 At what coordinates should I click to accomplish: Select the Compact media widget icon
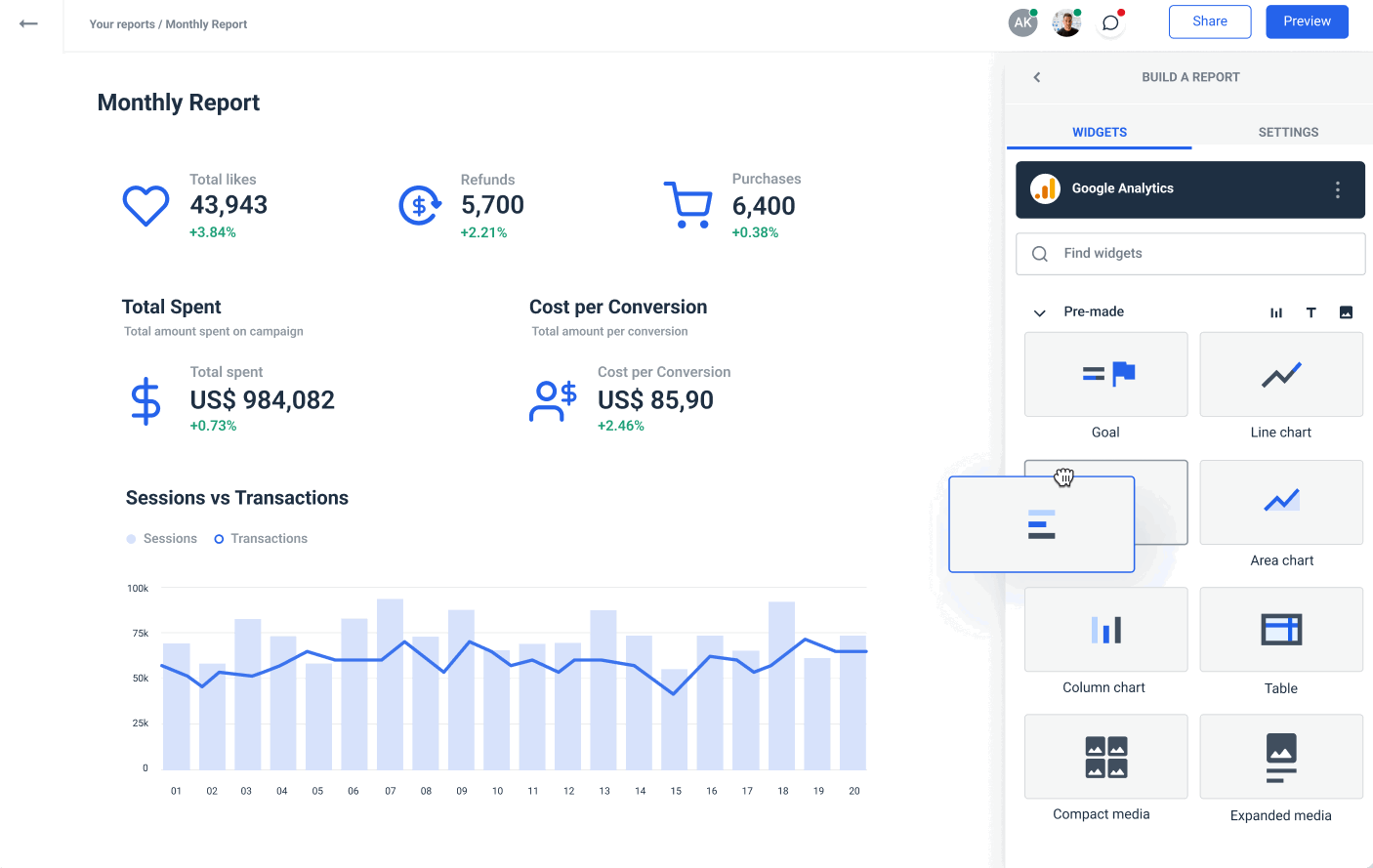pyautogui.click(x=1105, y=756)
